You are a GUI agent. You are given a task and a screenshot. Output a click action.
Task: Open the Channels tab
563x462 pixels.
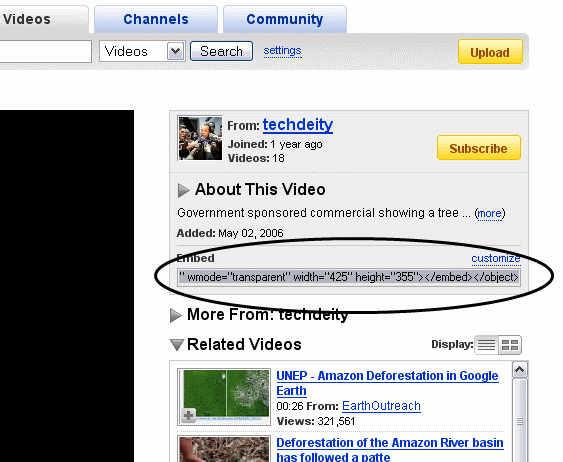click(156, 19)
